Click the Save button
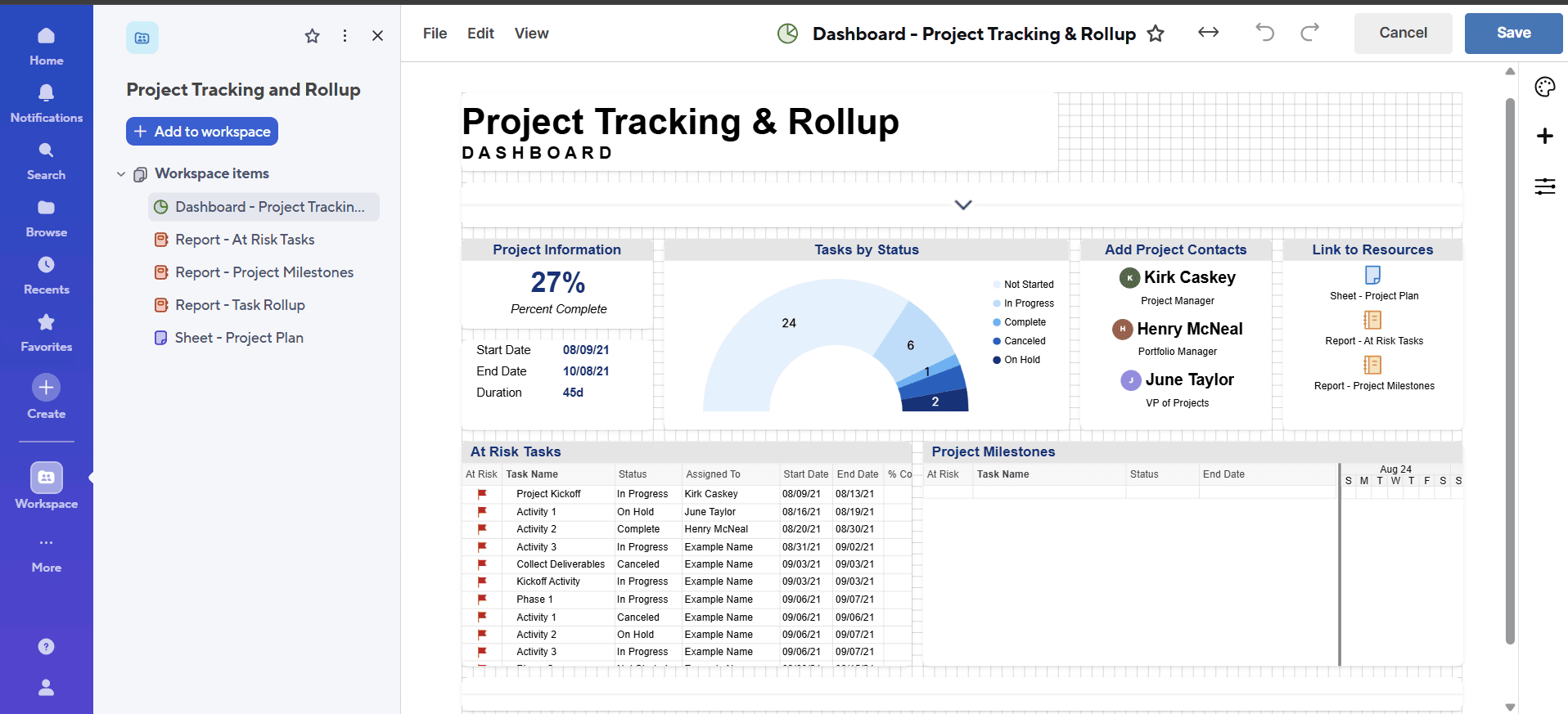 point(1512,34)
